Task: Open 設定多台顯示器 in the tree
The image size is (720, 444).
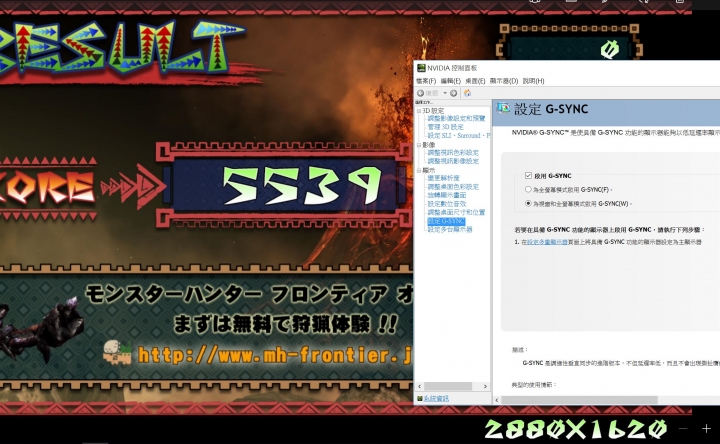Action: click(450, 229)
